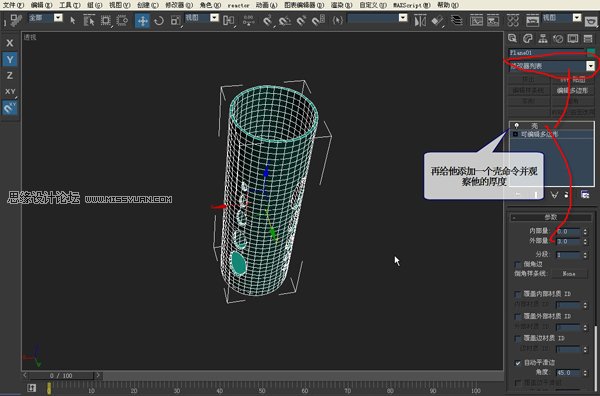Enable 覆盖边材质 ID checkbox
The image size is (600, 396).
pyautogui.click(x=518, y=338)
